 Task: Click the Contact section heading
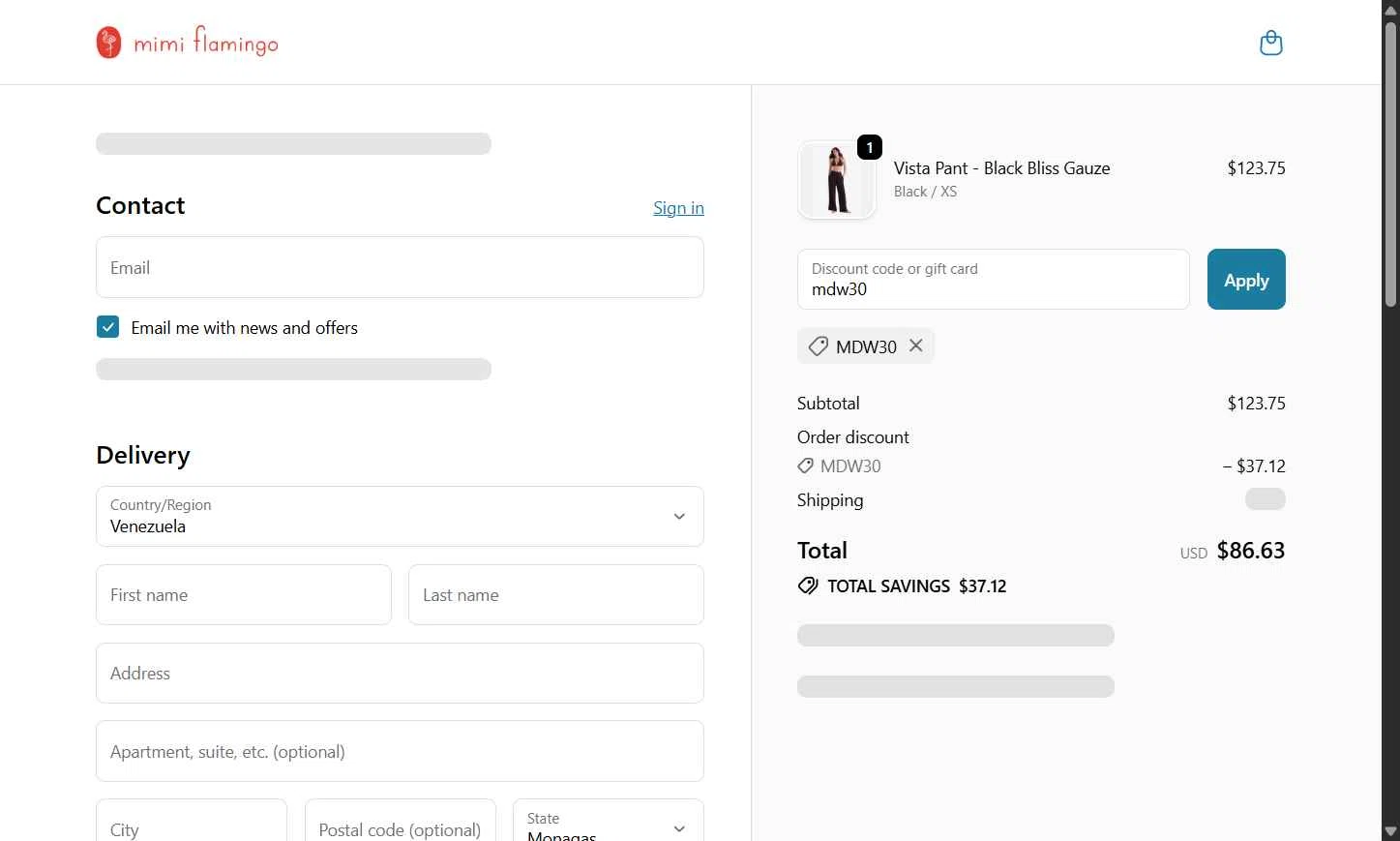point(140,205)
